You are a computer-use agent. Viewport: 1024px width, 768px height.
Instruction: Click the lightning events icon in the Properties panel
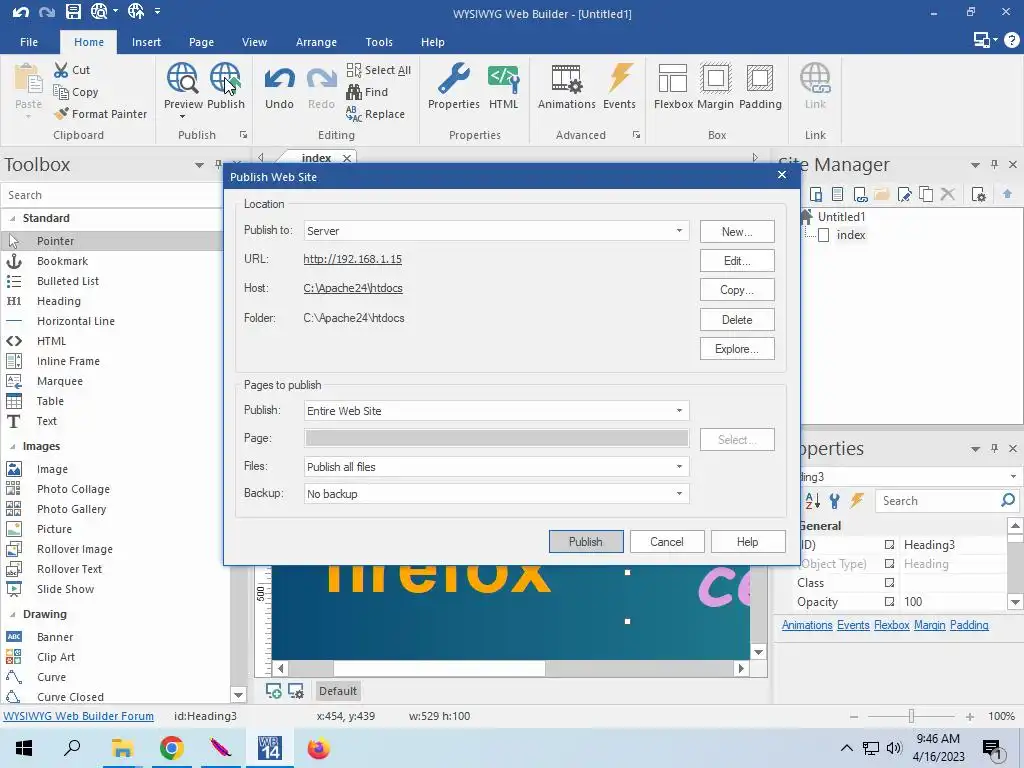point(857,501)
